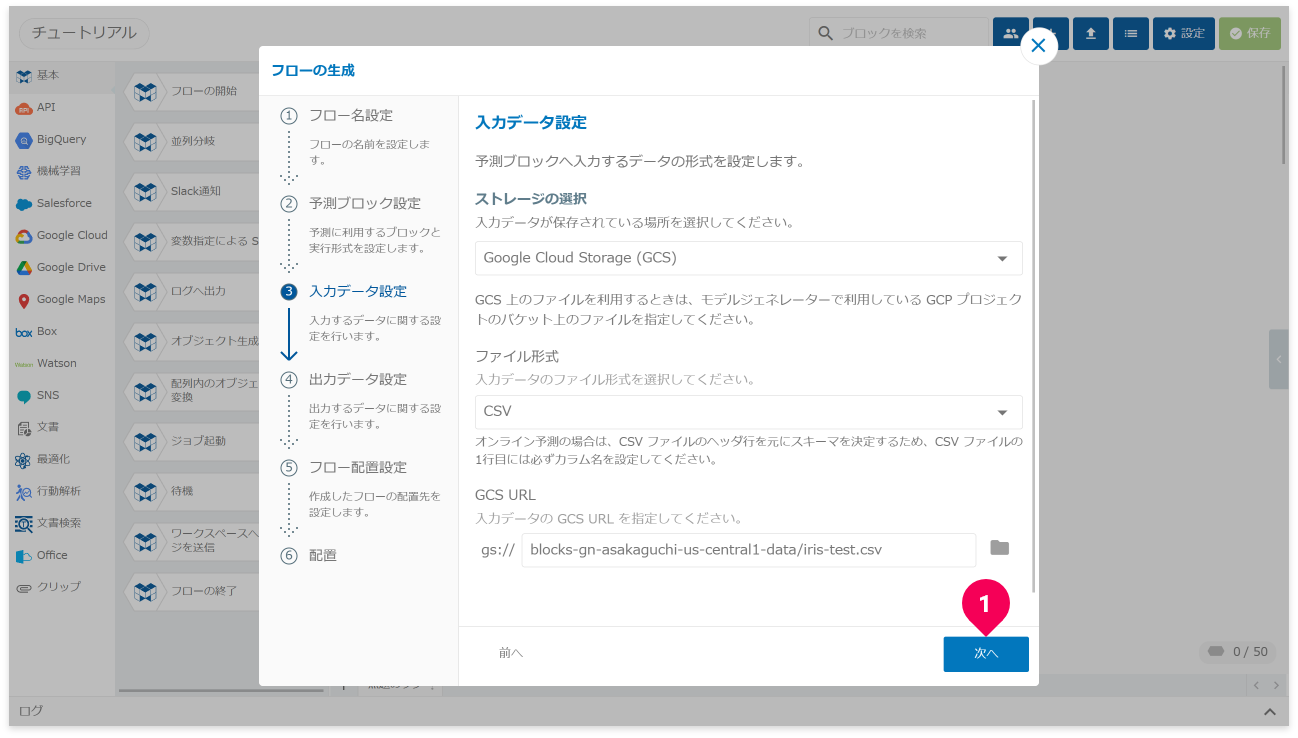Image resolution: width=1298 pixels, height=738 pixels.
Task: Select the フローの終了 block
Action: point(192,591)
